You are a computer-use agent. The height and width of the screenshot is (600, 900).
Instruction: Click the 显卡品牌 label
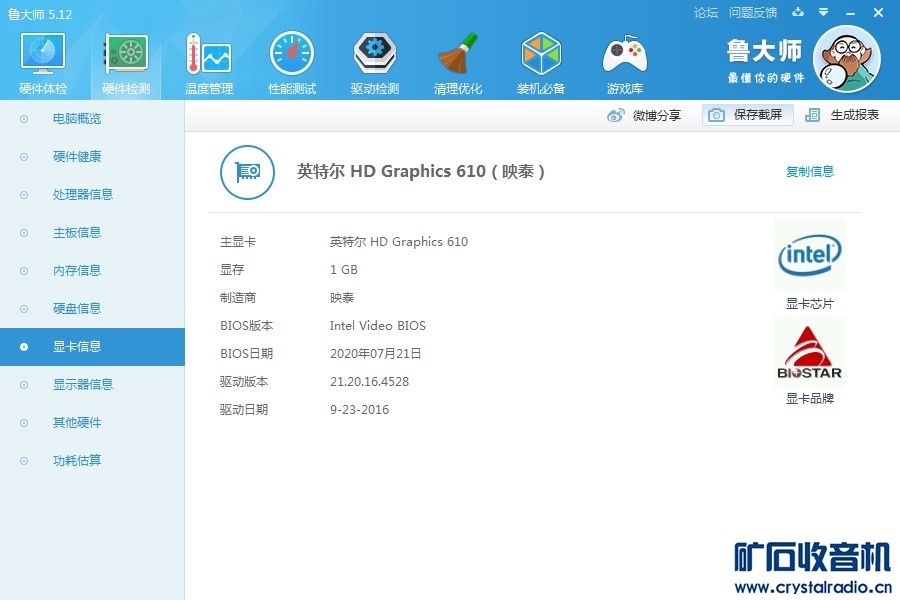pyautogui.click(x=809, y=398)
